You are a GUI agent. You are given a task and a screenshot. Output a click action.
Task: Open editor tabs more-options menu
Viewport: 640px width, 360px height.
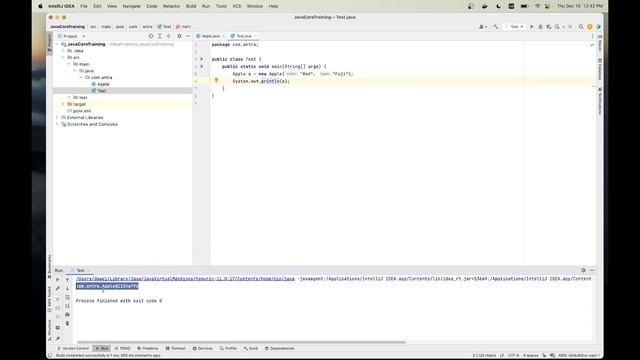[592, 36]
